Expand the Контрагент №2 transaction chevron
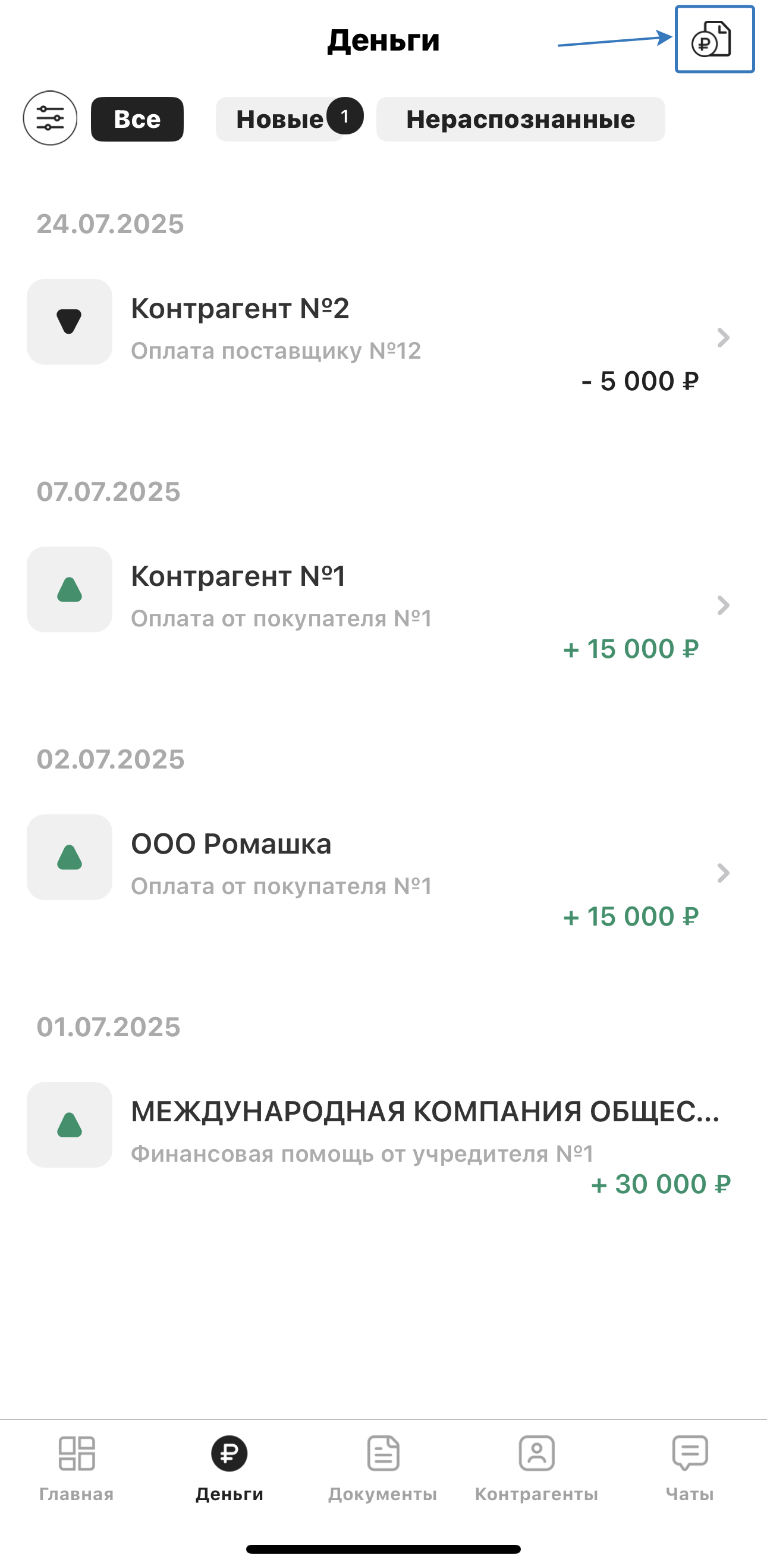767x1568 pixels. pyautogui.click(x=722, y=338)
